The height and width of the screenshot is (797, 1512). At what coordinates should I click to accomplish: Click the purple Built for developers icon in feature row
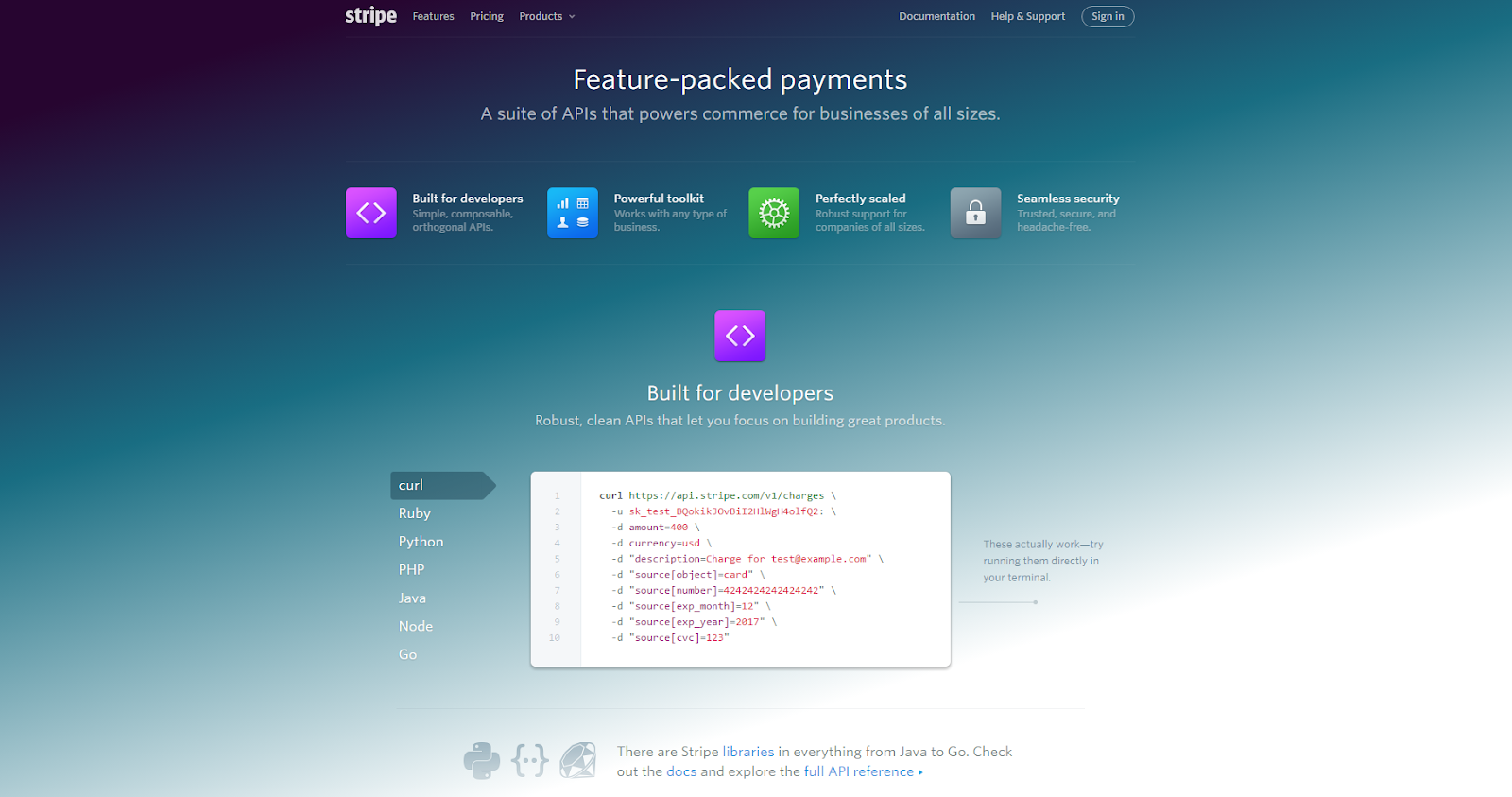pos(371,213)
